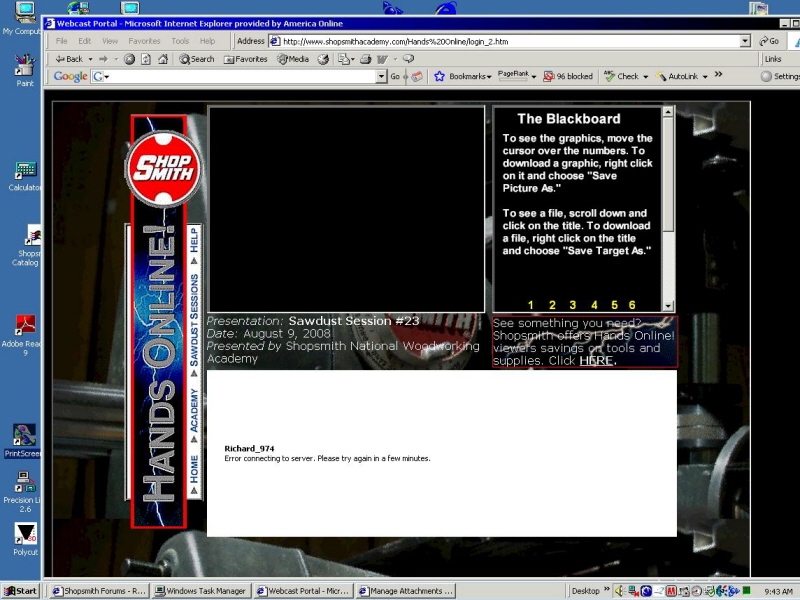
Task: Go to home page via Home icon
Action: click(x=163, y=59)
